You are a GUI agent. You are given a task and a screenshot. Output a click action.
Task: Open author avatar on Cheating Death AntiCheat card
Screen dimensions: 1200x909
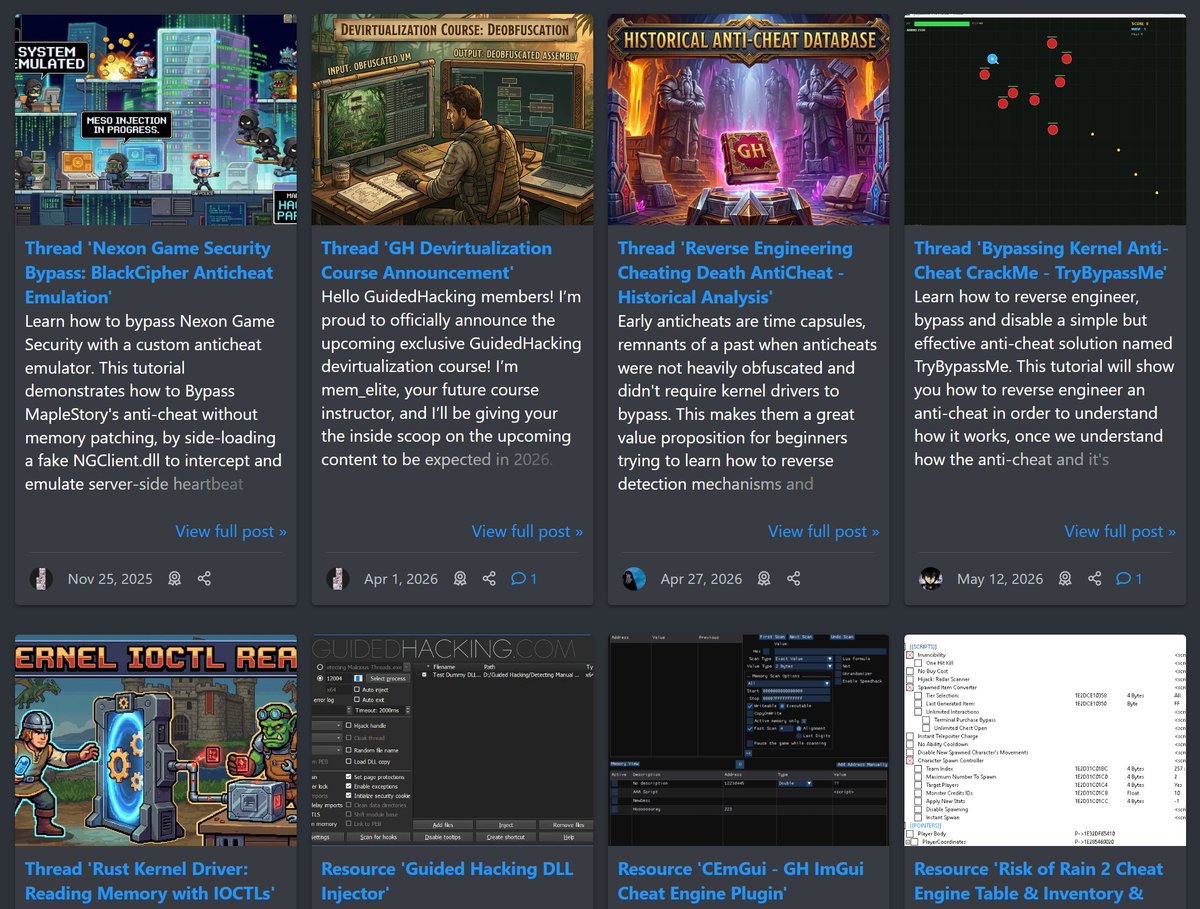pos(634,579)
